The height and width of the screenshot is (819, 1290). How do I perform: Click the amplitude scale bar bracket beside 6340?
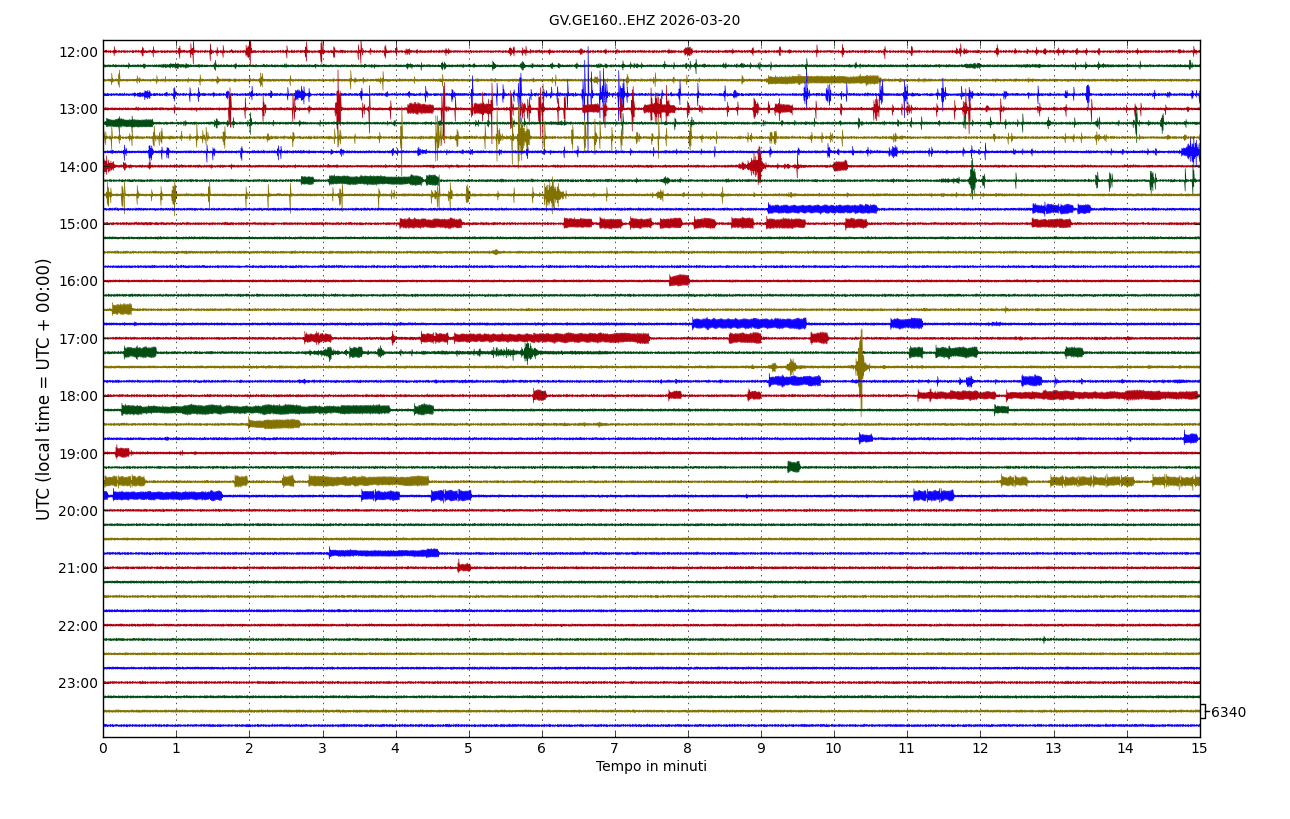click(1203, 711)
